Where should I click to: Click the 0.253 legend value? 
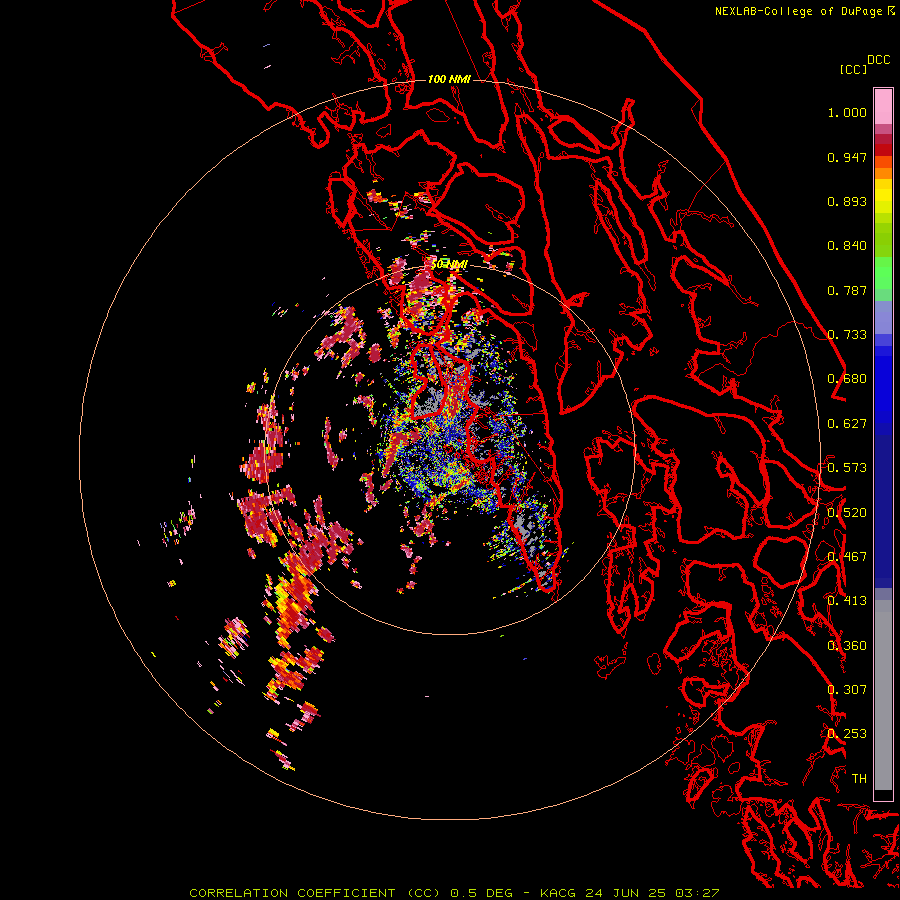click(x=847, y=734)
